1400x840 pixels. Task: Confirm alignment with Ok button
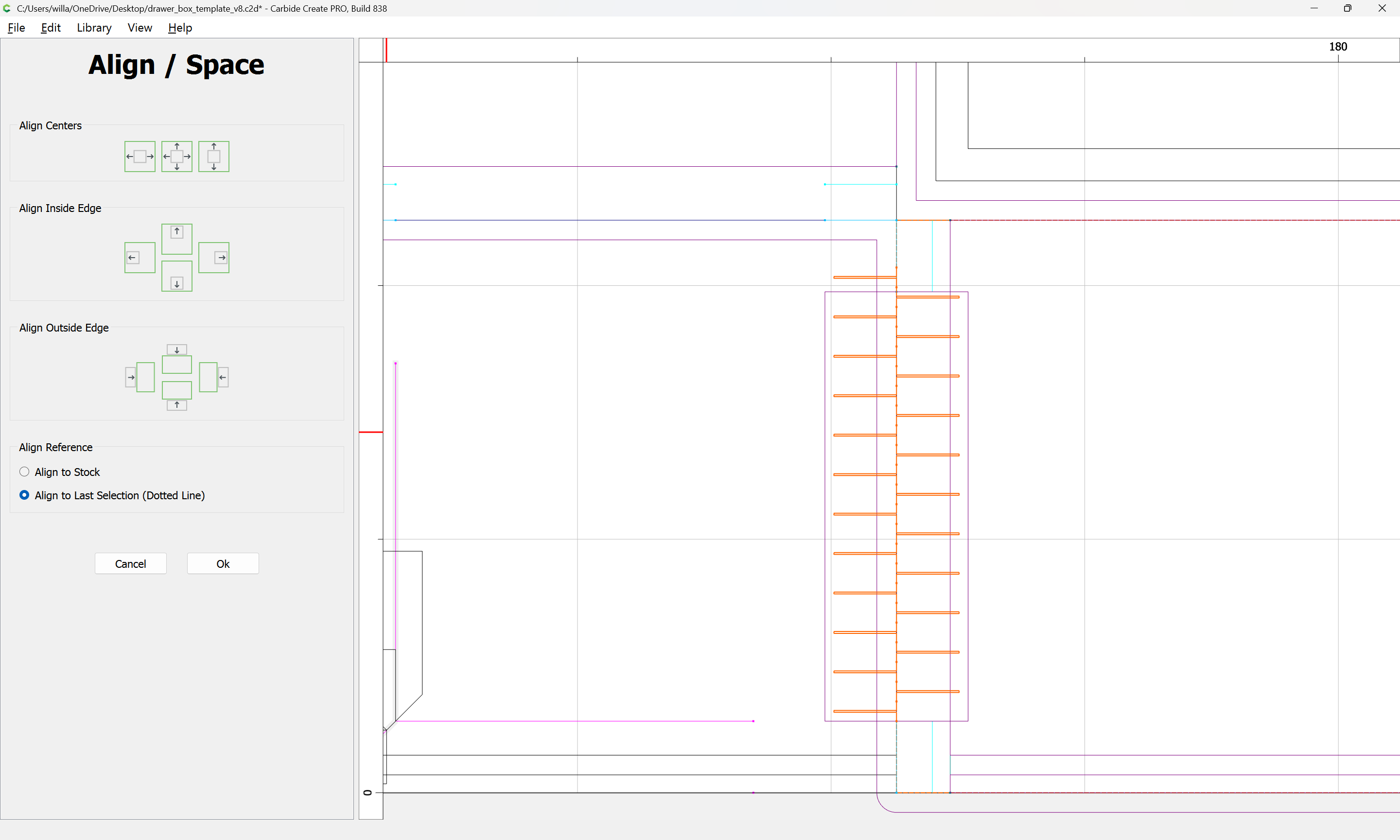223,563
